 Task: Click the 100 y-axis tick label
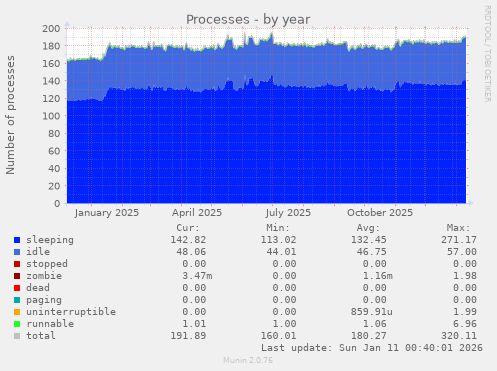pos(51,116)
